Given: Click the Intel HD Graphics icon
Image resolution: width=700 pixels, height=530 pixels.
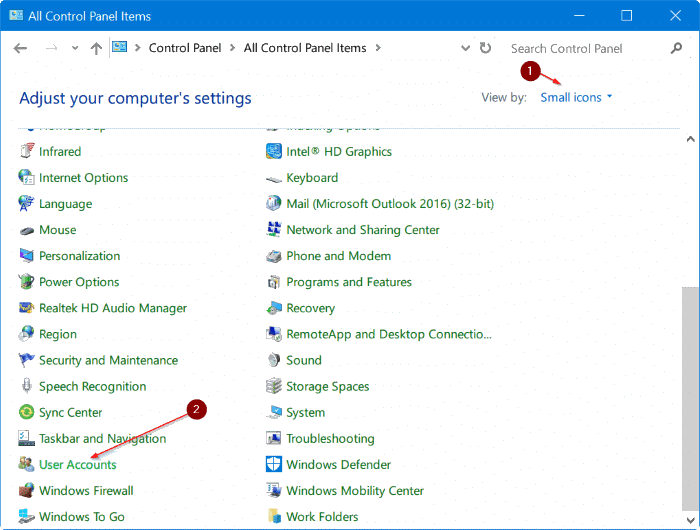Looking at the screenshot, I should pyautogui.click(x=274, y=152).
